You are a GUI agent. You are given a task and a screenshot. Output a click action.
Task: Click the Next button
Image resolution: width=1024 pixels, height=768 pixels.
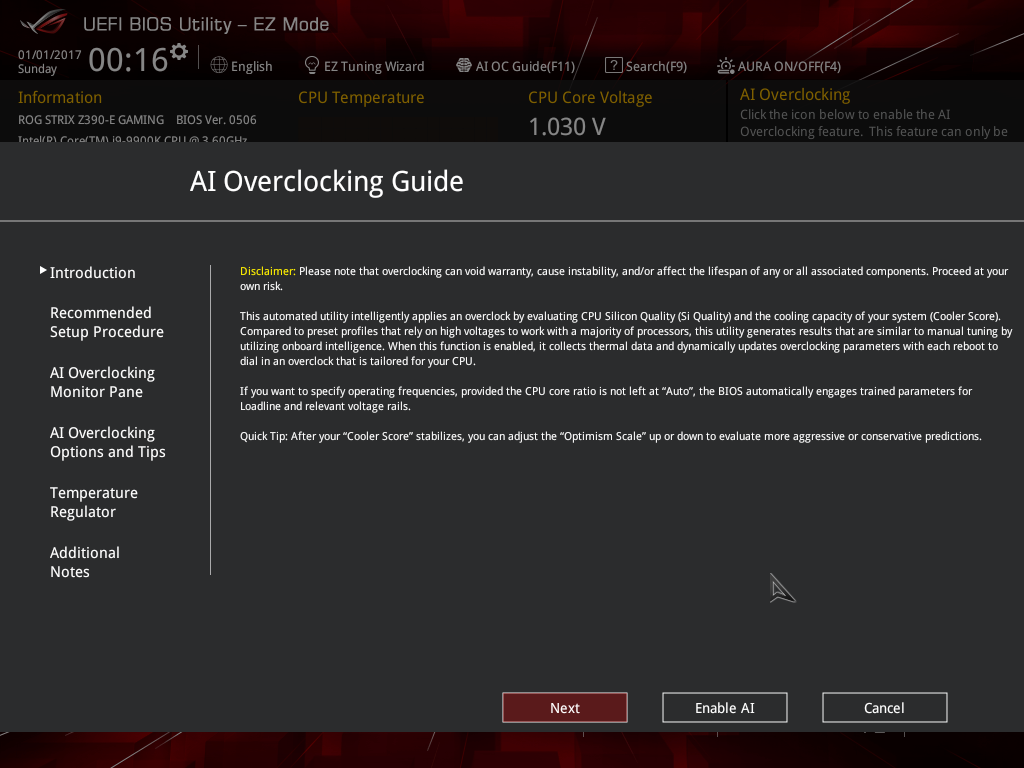[x=565, y=707]
